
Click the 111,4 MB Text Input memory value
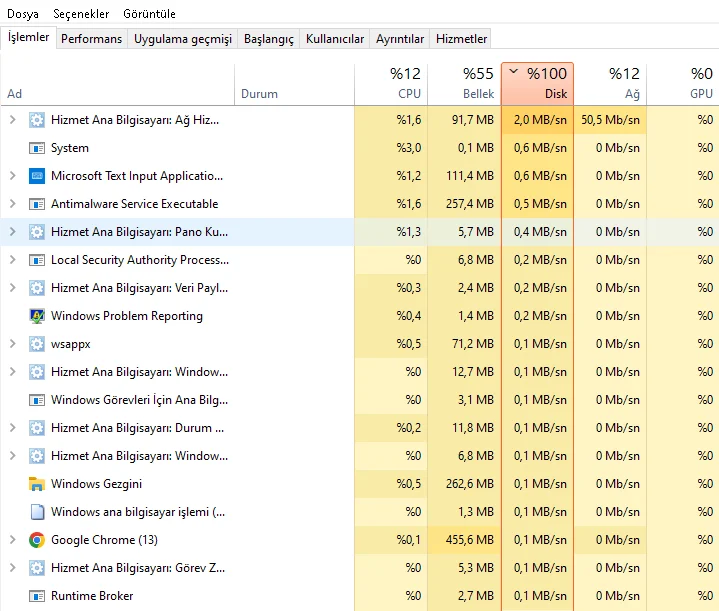tap(470, 176)
